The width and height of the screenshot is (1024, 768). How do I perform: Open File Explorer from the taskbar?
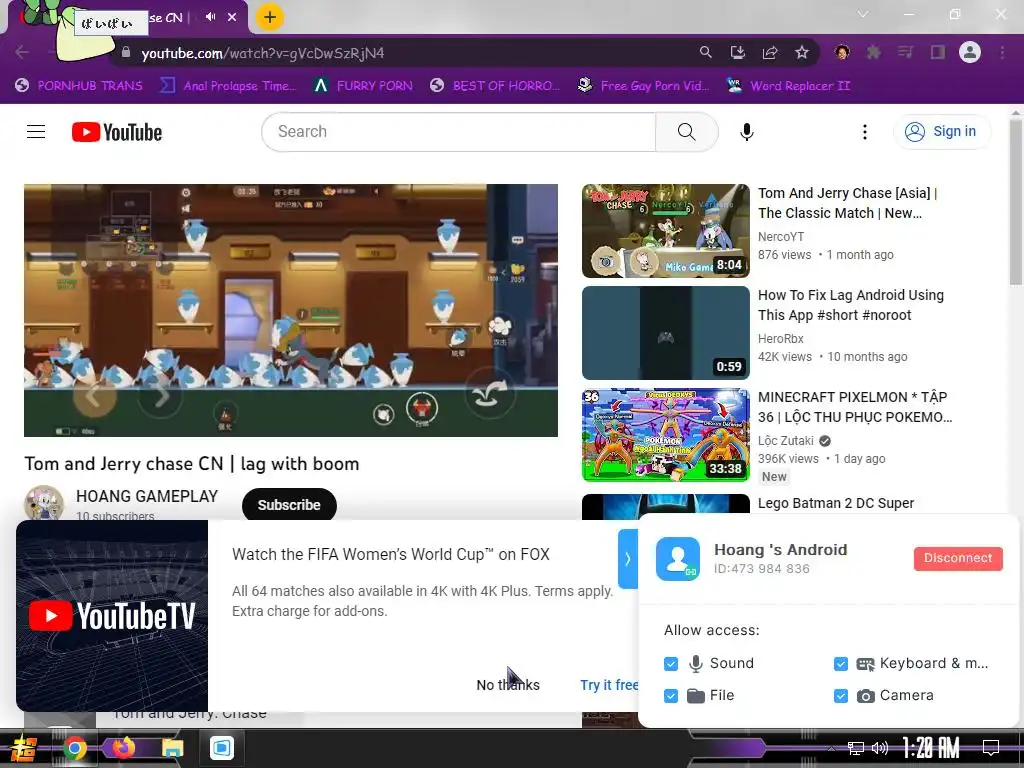coord(172,748)
